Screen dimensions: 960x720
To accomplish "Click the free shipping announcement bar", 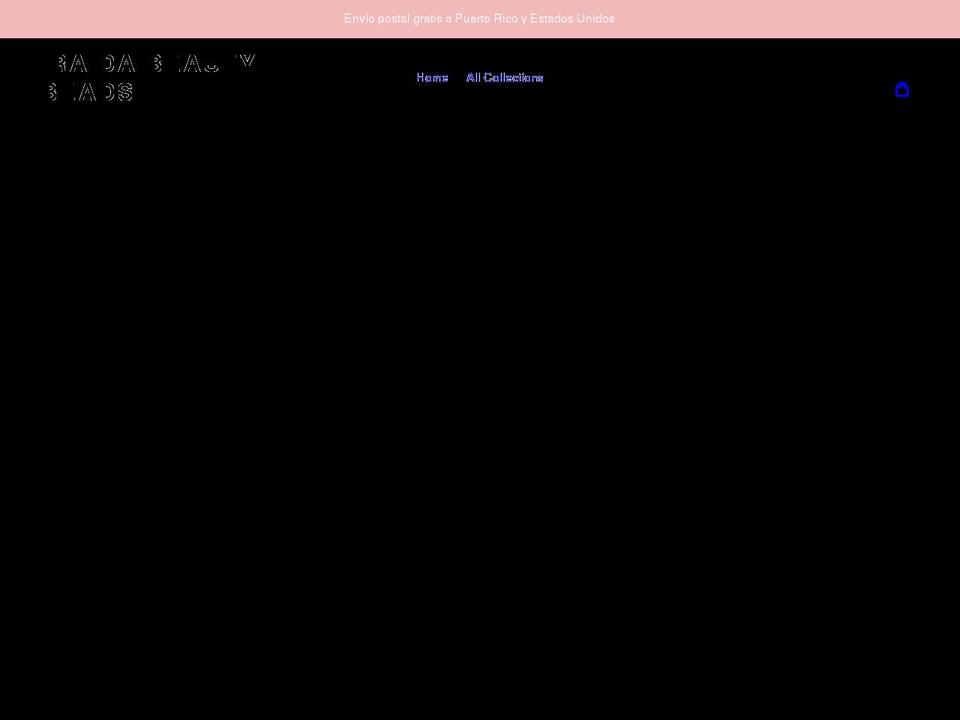I will (479, 18).
